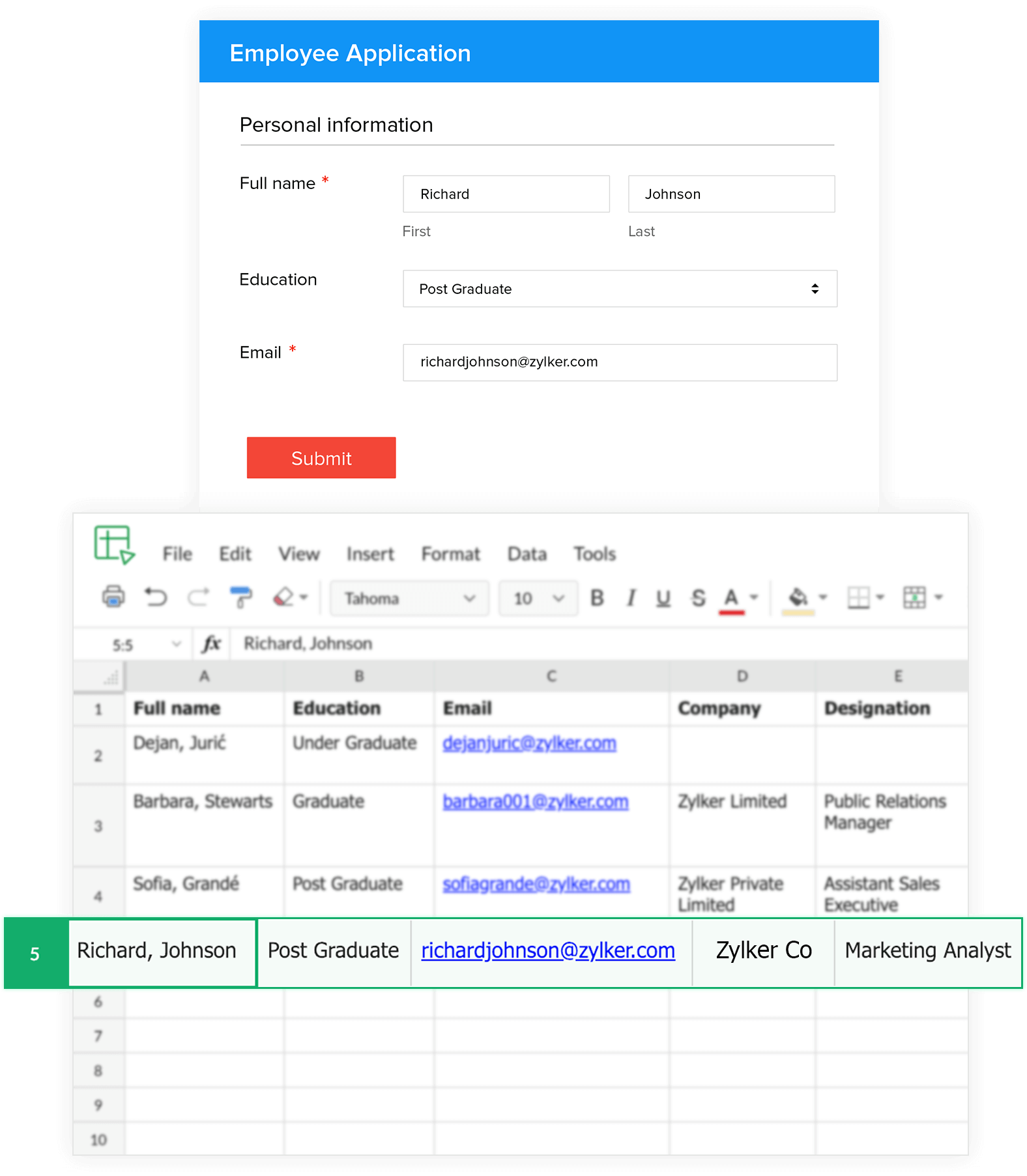Click the Clear formatting eraser icon
Screen dimensions: 1027x1176
point(283,597)
